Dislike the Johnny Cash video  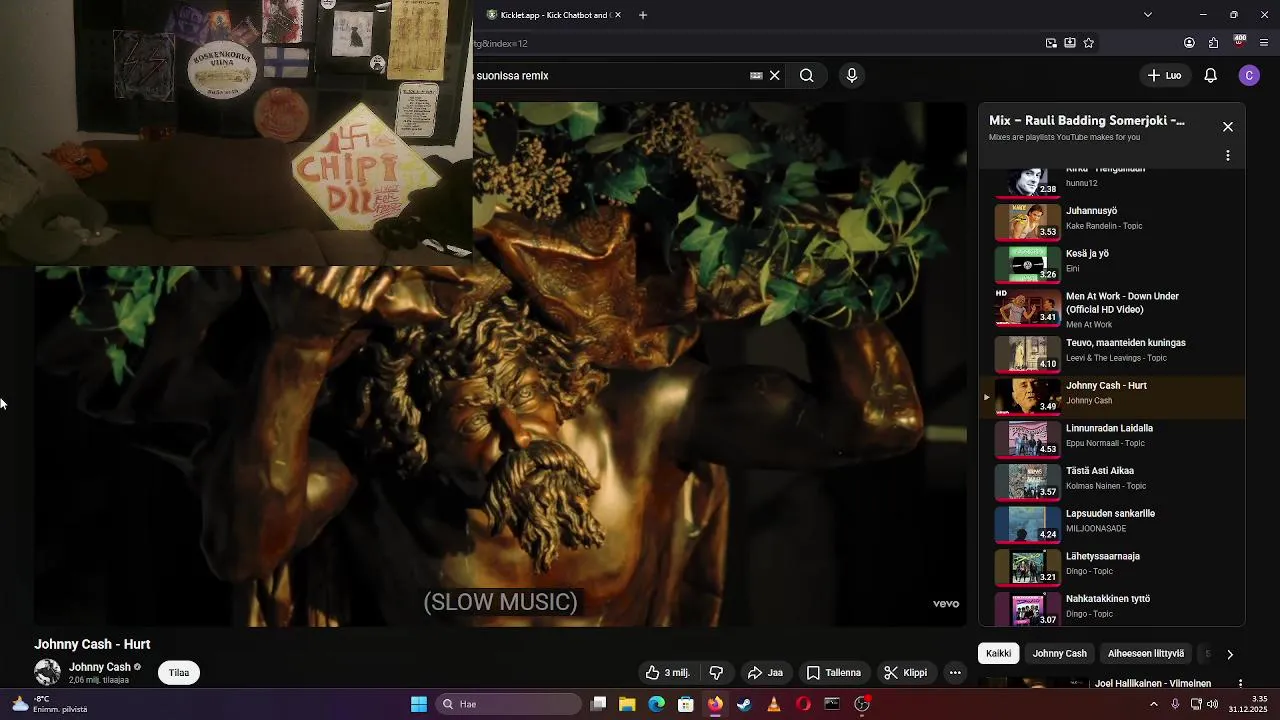pyautogui.click(x=716, y=673)
